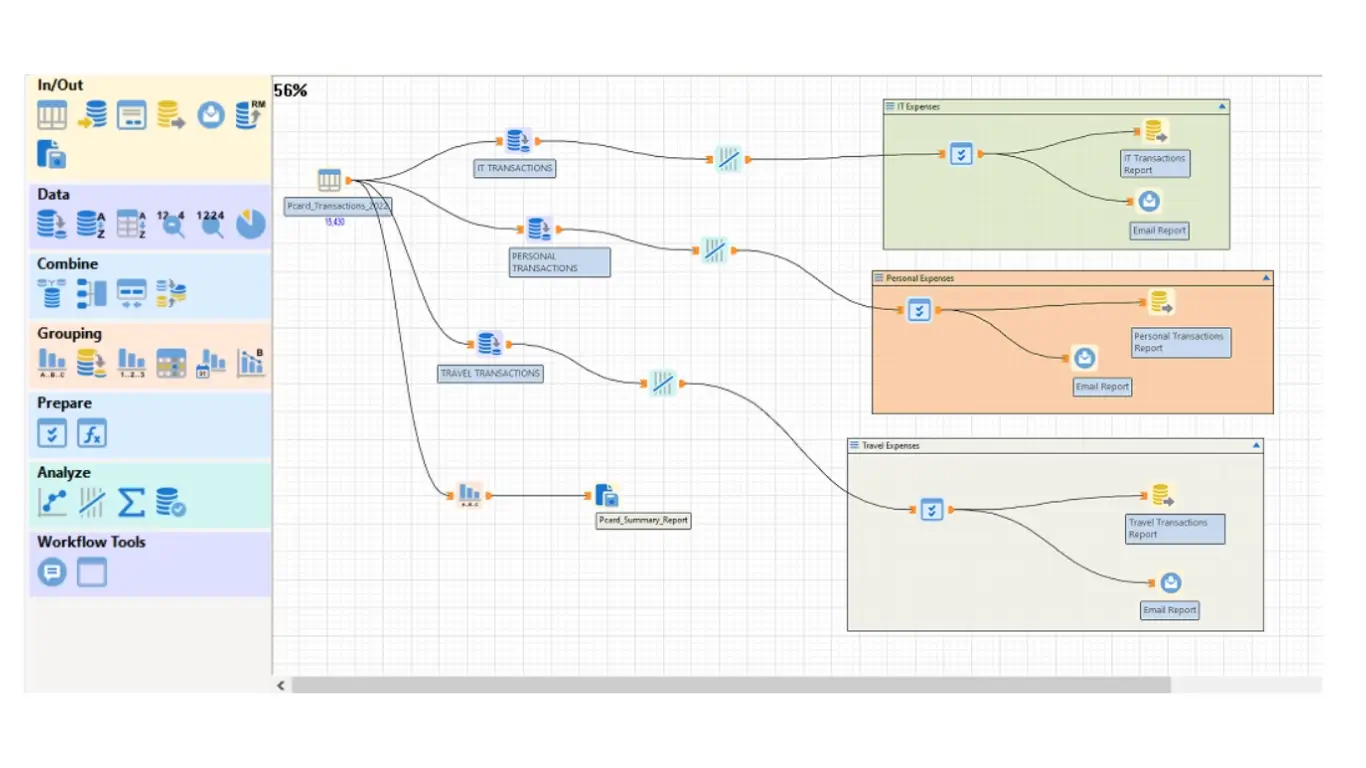Click the IT TRANSACTIONS filter node
1366x768 pixels.
tap(517, 141)
